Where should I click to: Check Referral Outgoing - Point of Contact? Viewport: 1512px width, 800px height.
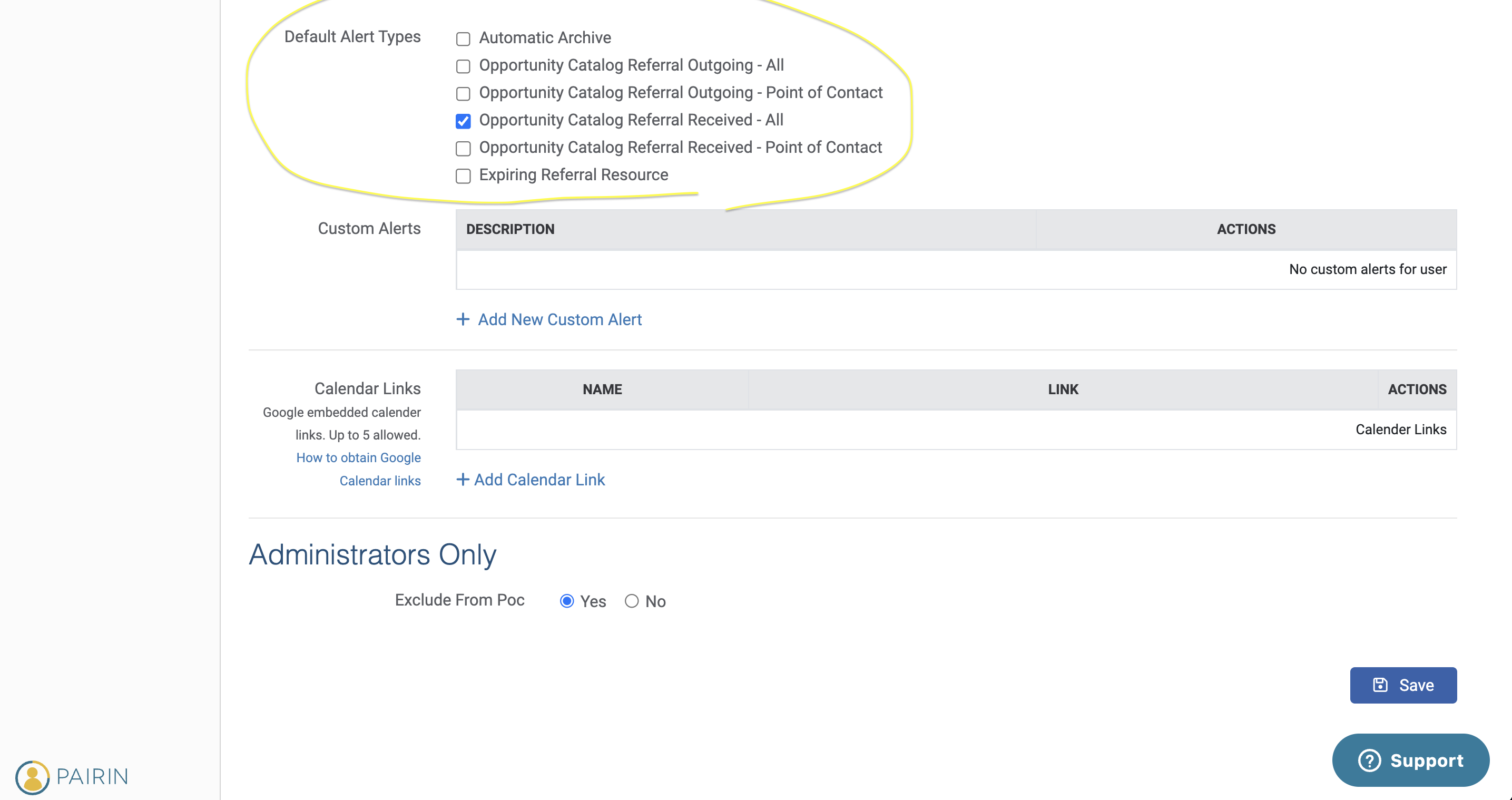coord(463,94)
